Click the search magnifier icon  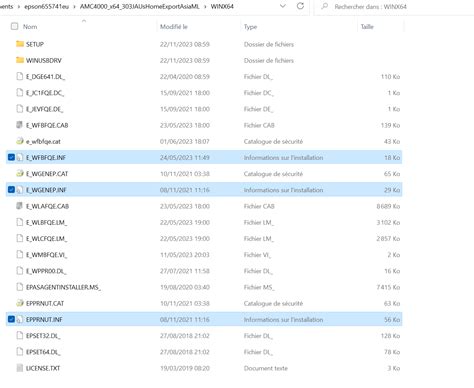point(324,6)
